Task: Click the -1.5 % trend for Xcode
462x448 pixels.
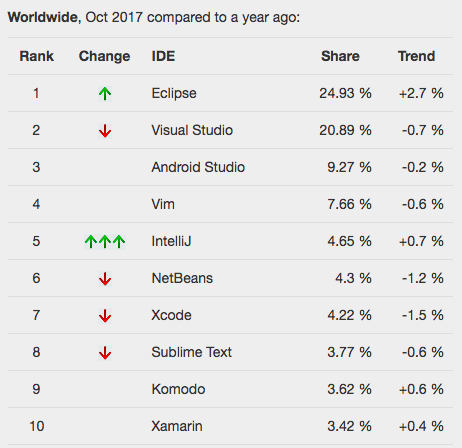Action: click(423, 315)
